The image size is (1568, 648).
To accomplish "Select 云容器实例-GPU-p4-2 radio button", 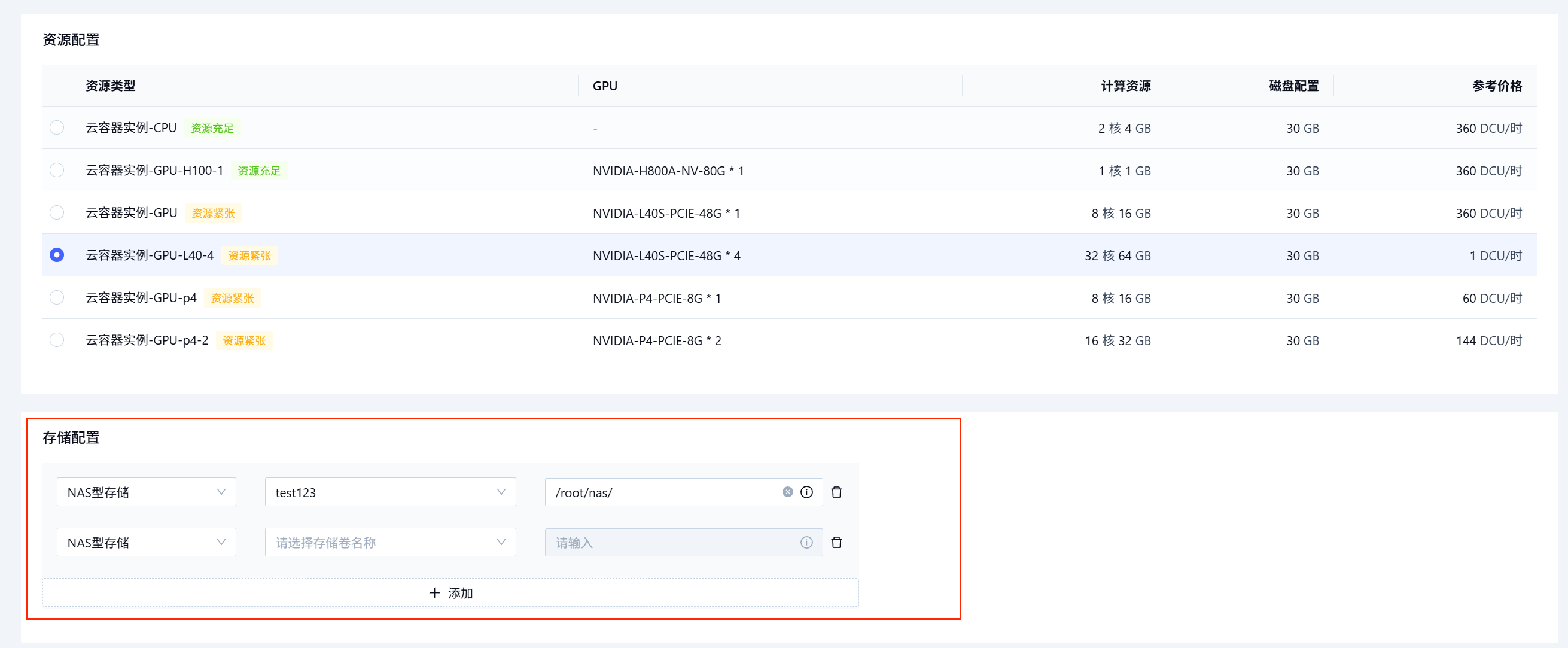I will [x=57, y=340].
